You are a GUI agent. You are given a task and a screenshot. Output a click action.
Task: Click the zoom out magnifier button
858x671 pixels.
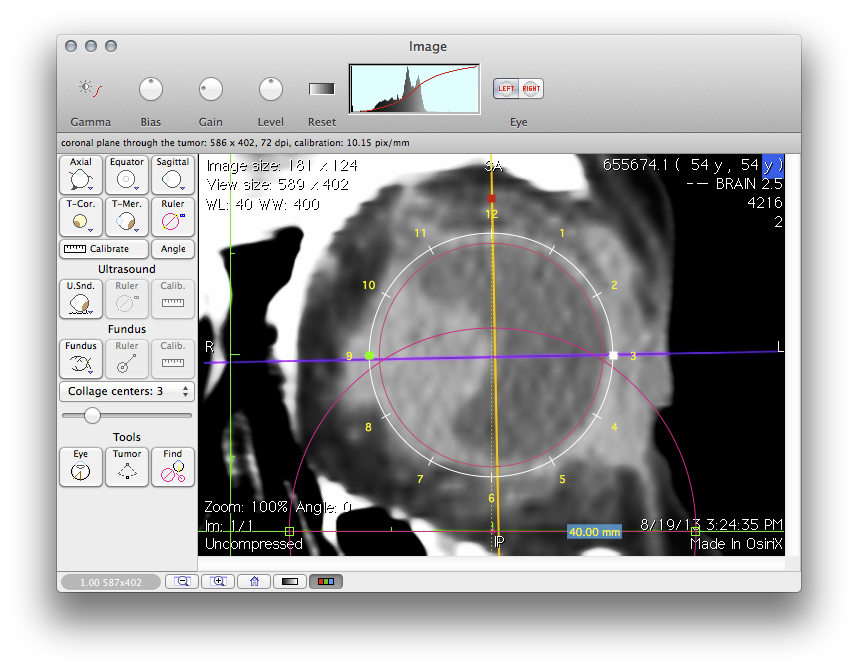coord(182,581)
